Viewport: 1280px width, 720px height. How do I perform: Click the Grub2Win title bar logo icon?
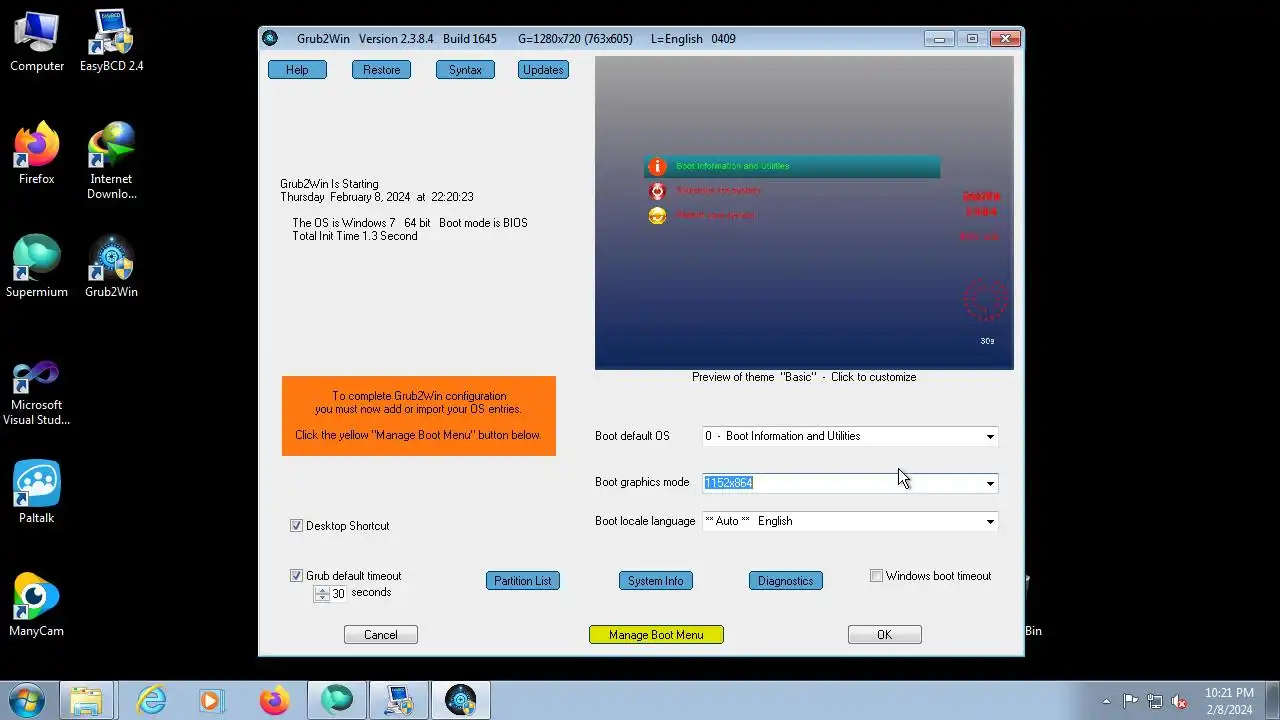[x=270, y=39]
